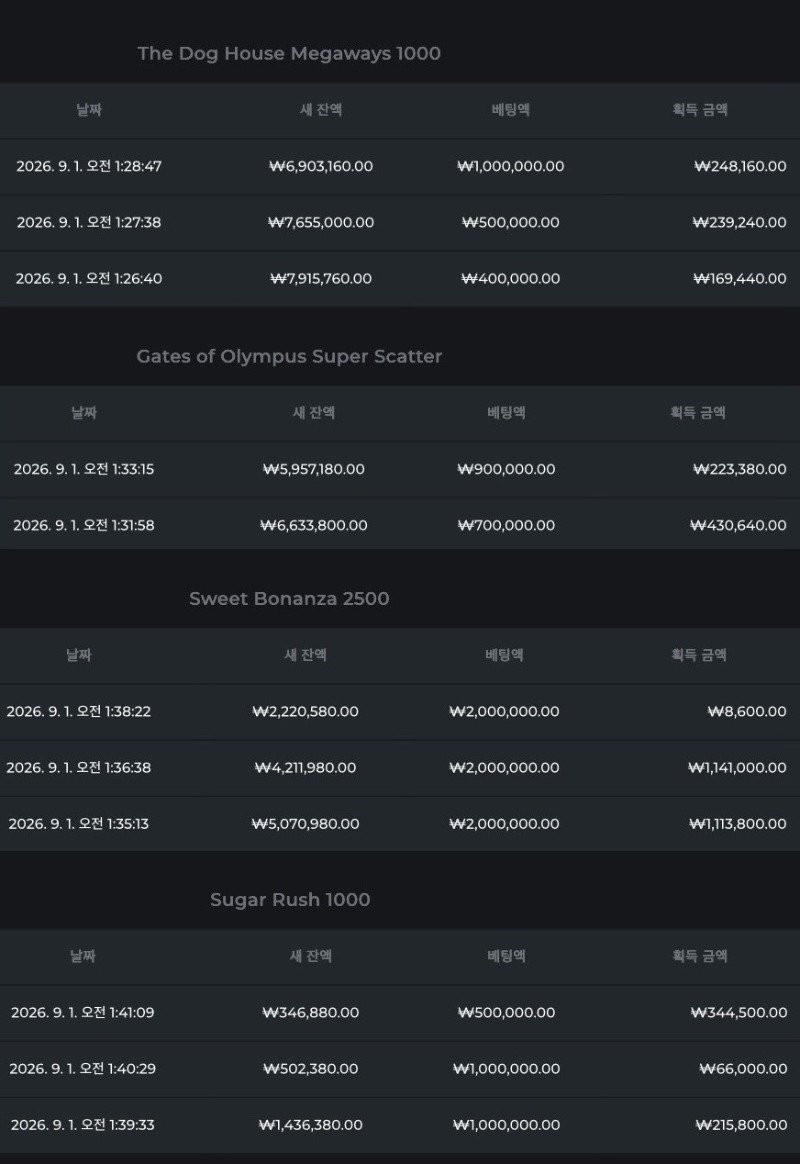The image size is (800, 1164).
Task: Select balance ₩5,070,980.00
Action: click(305, 824)
